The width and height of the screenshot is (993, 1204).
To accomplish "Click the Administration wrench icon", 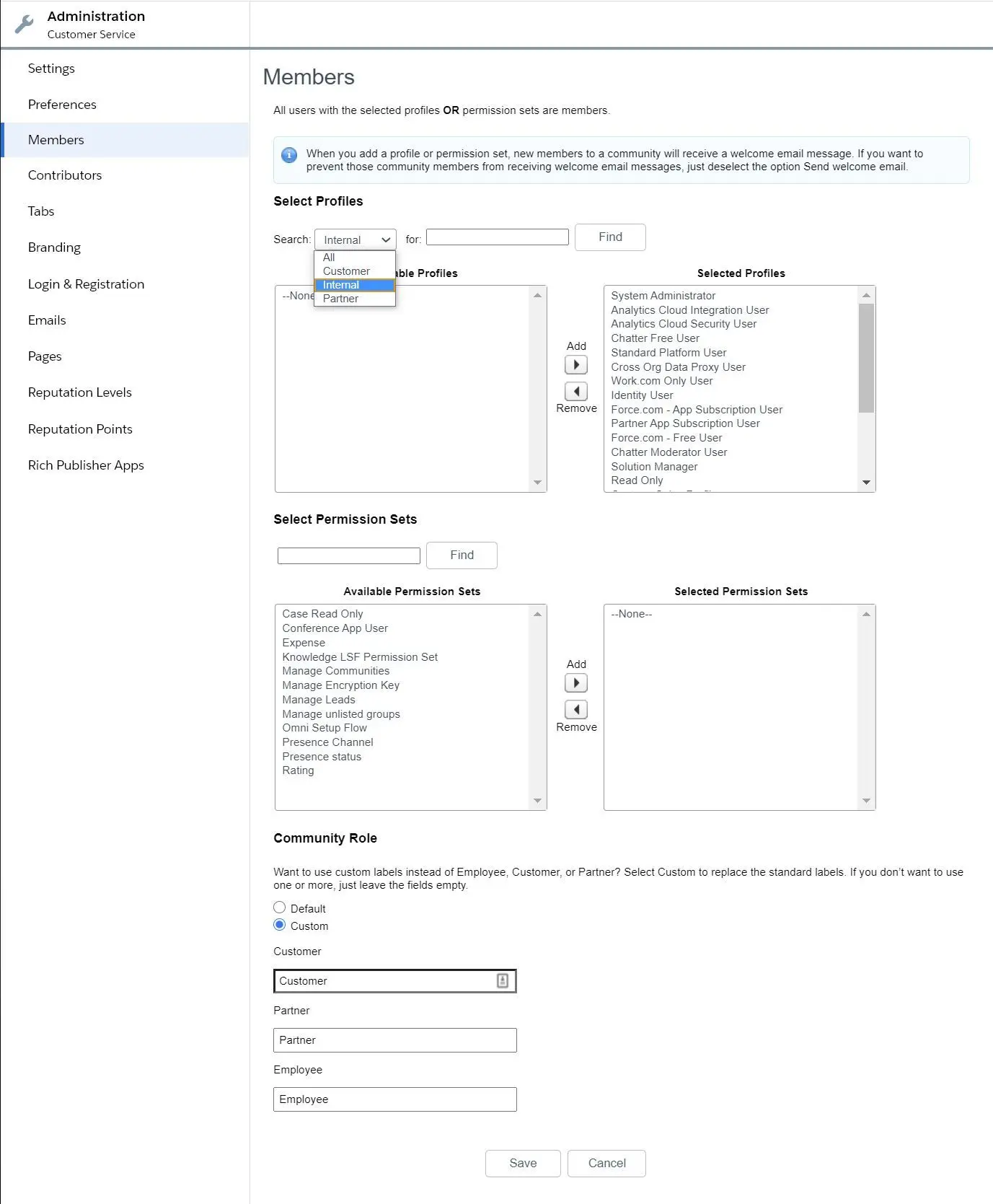I will pos(24,25).
